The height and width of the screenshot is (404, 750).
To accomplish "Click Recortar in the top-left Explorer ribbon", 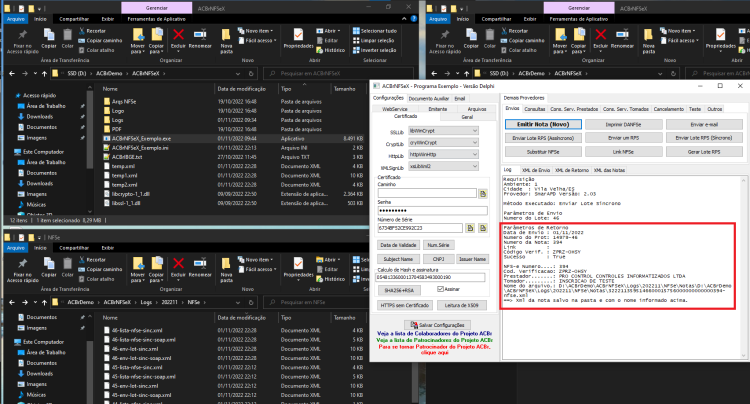I will [92, 31].
